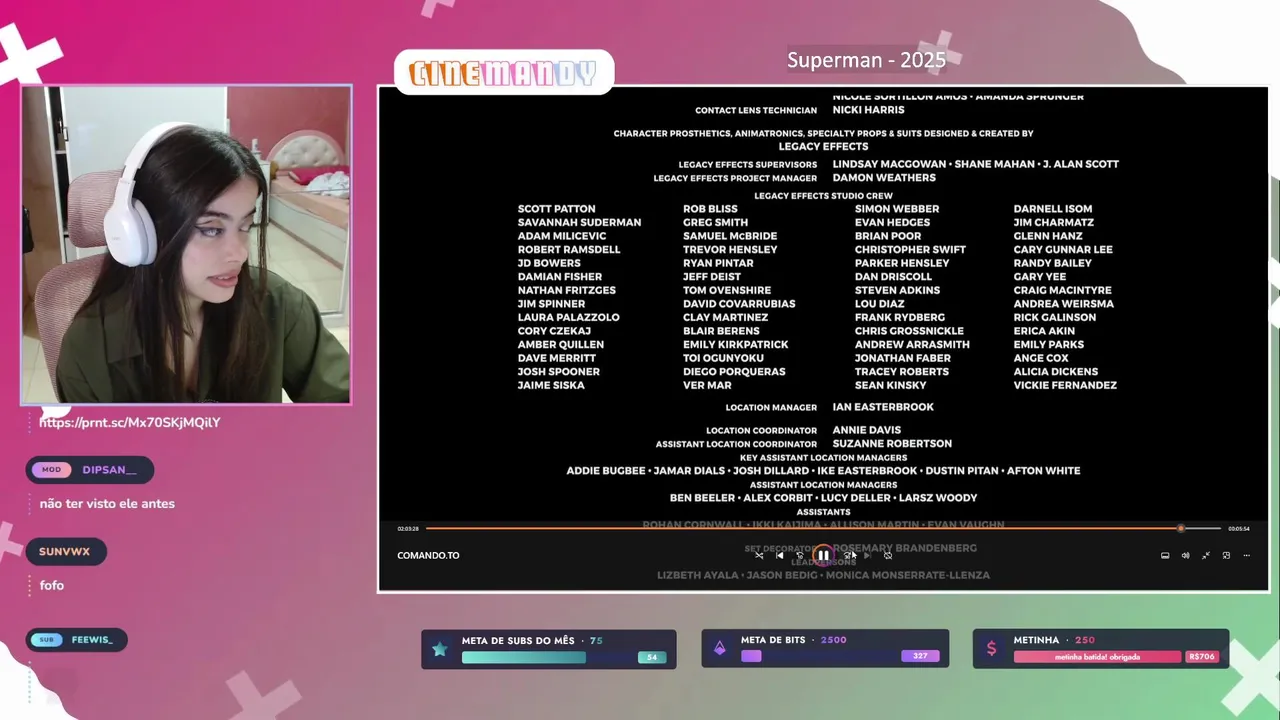Click 'LEGACY EFFECTS' credit heading
Viewport: 1280px width, 720px height.
pos(823,147)
